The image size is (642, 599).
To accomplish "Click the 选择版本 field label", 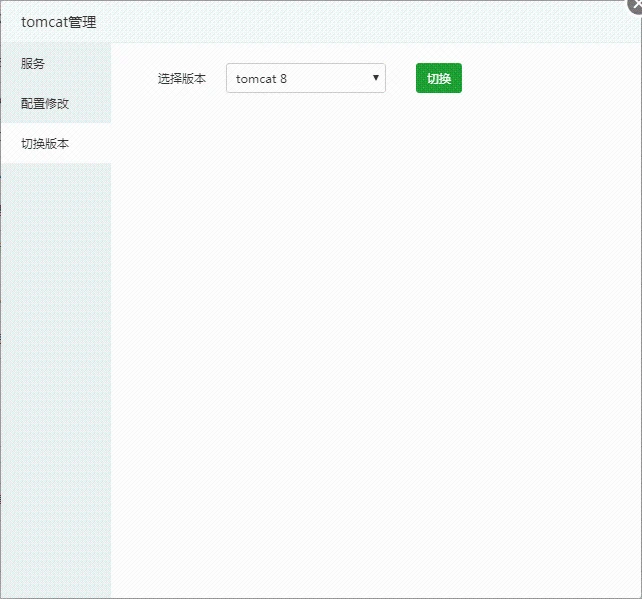I will (x=182, y=78).
